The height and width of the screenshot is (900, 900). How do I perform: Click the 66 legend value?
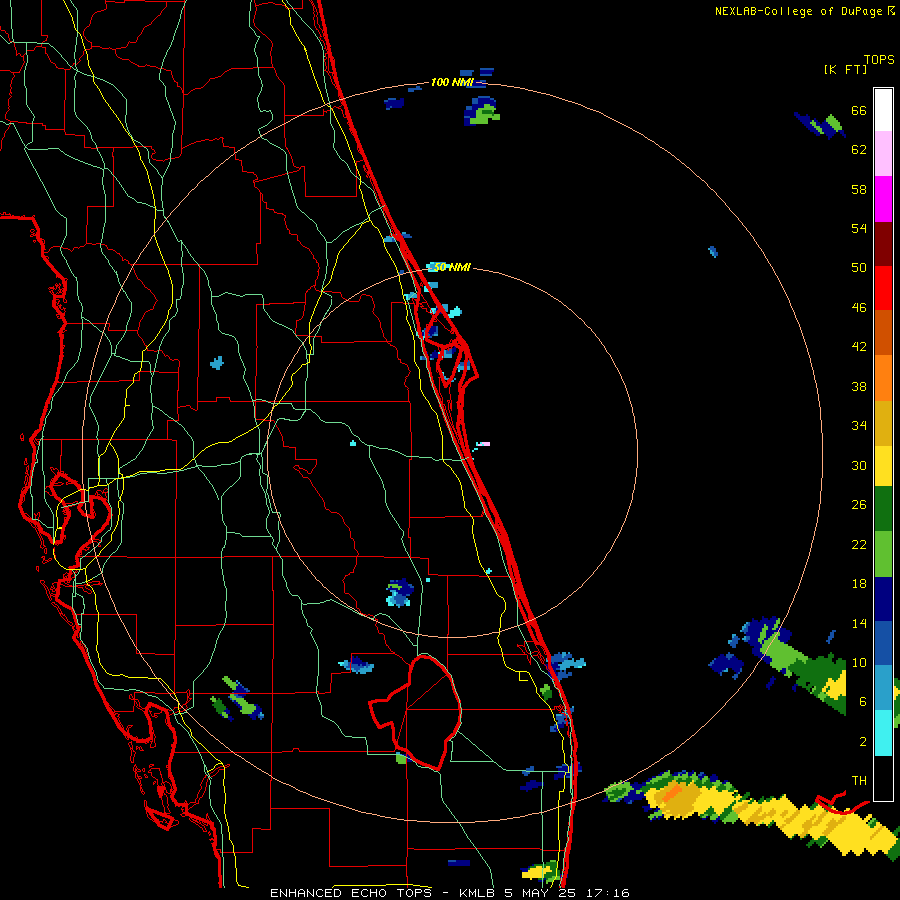click(859, 111)
